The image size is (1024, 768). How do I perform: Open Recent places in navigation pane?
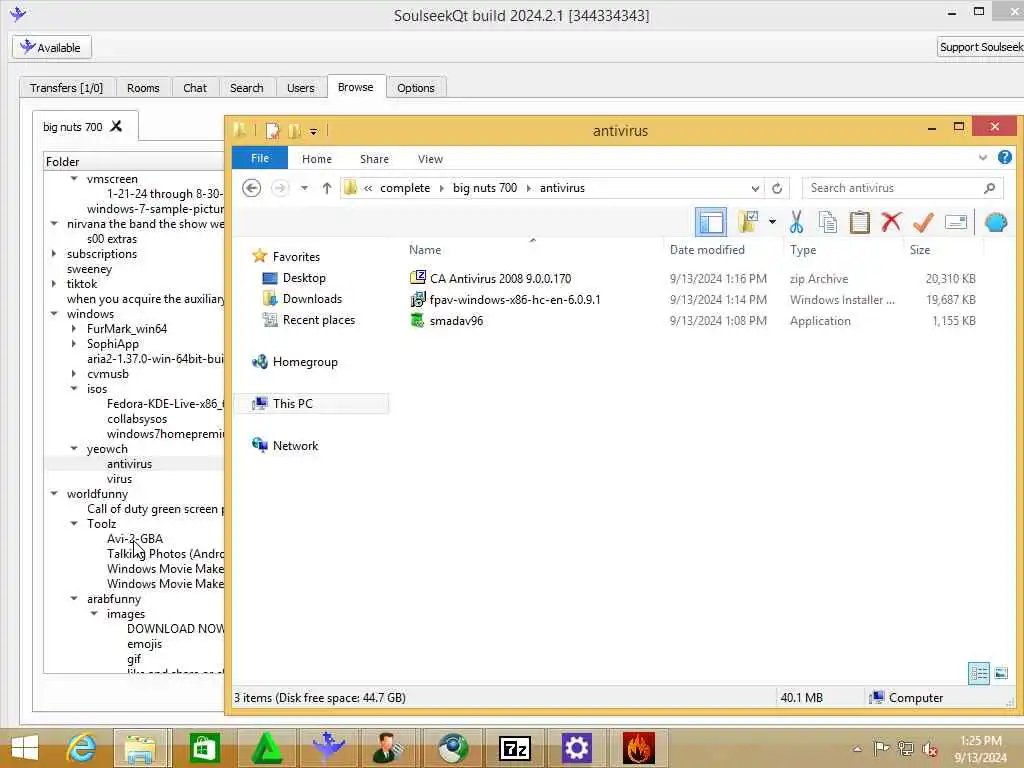pyautogui.click(x=319, y=319)
